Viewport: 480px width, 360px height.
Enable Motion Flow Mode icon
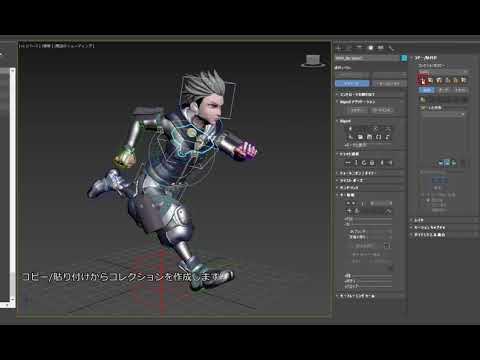click(376, 129)
